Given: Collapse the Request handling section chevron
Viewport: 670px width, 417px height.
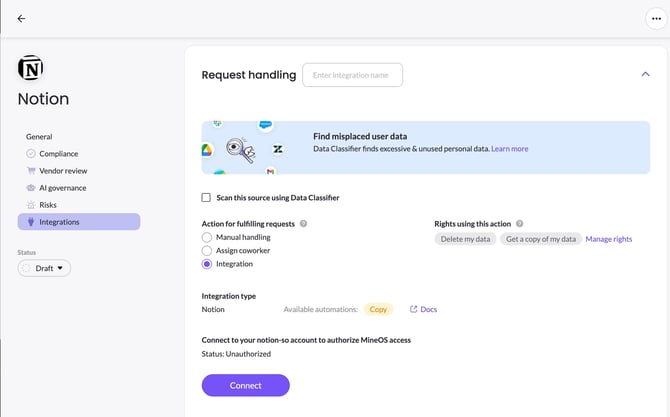Looking at the screenshot, I should [645, 74].
